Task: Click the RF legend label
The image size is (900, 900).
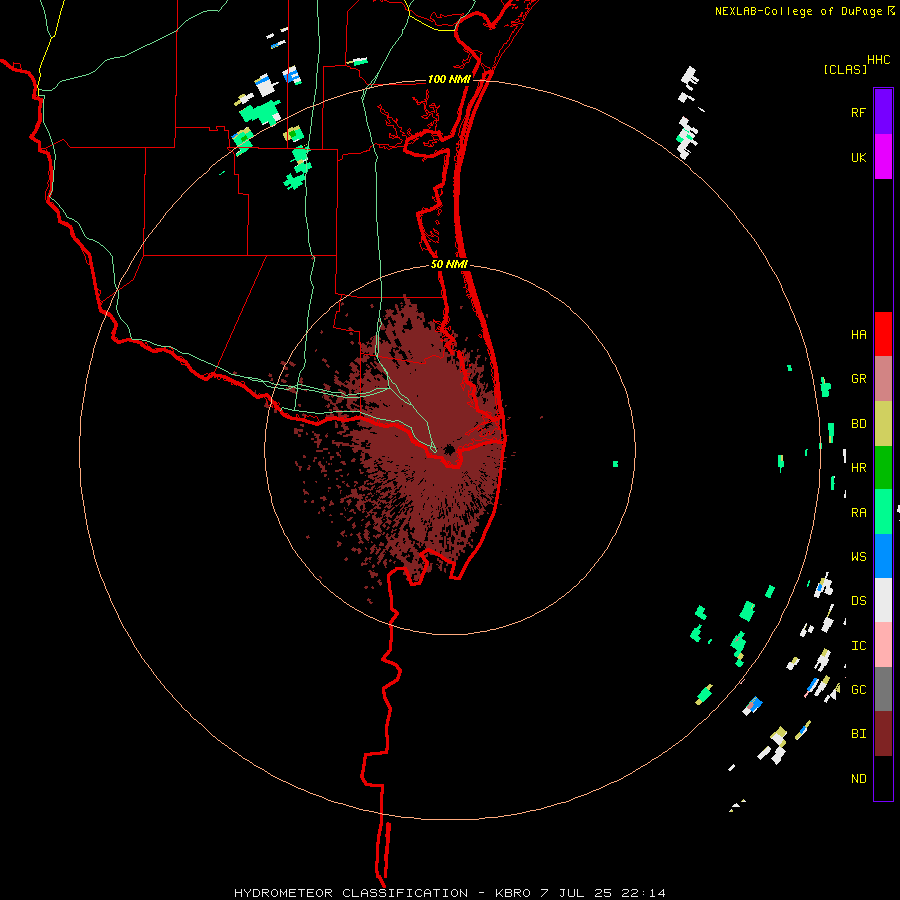Action: pyautogui.click(x=858, y=112)
